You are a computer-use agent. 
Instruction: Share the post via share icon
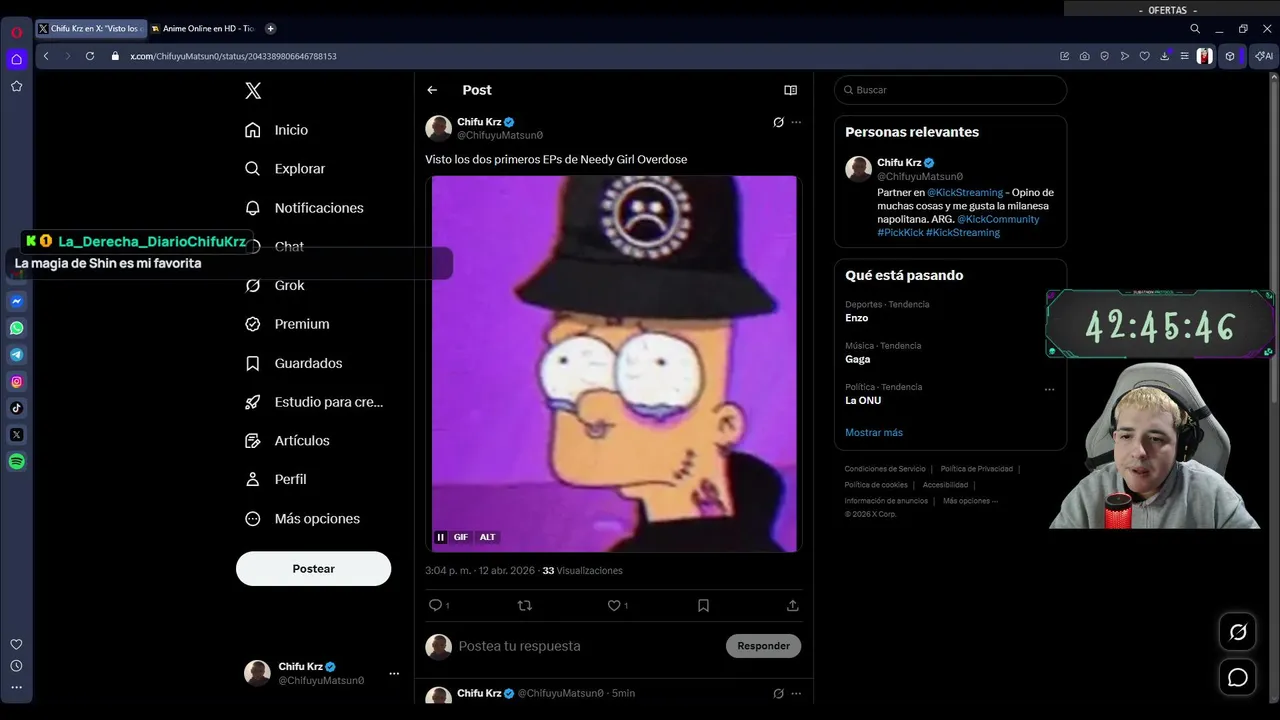tap(793, 605)
